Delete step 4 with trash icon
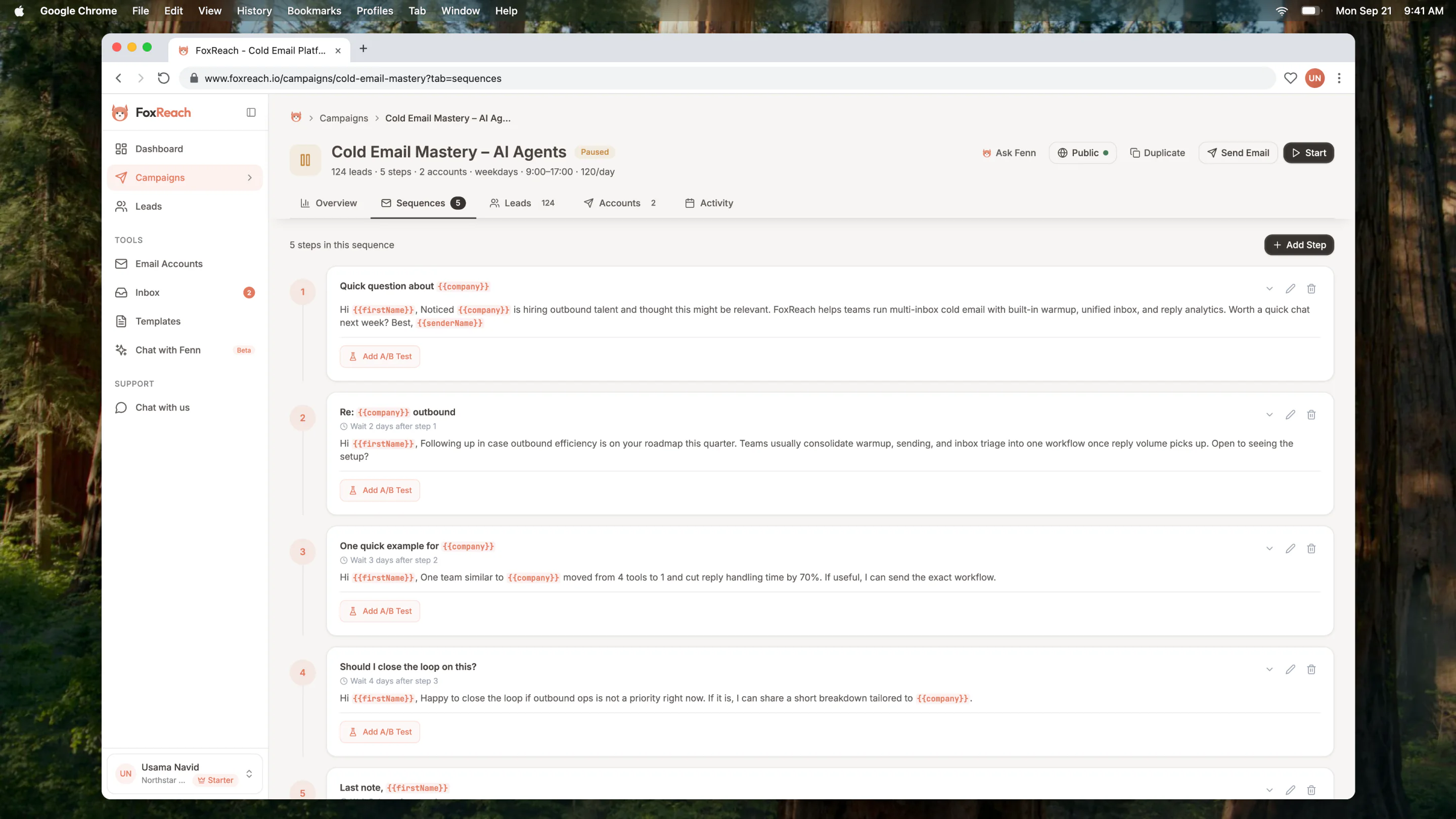Viewport: 1456px width, 819px height. click(x=1311, y=670)
